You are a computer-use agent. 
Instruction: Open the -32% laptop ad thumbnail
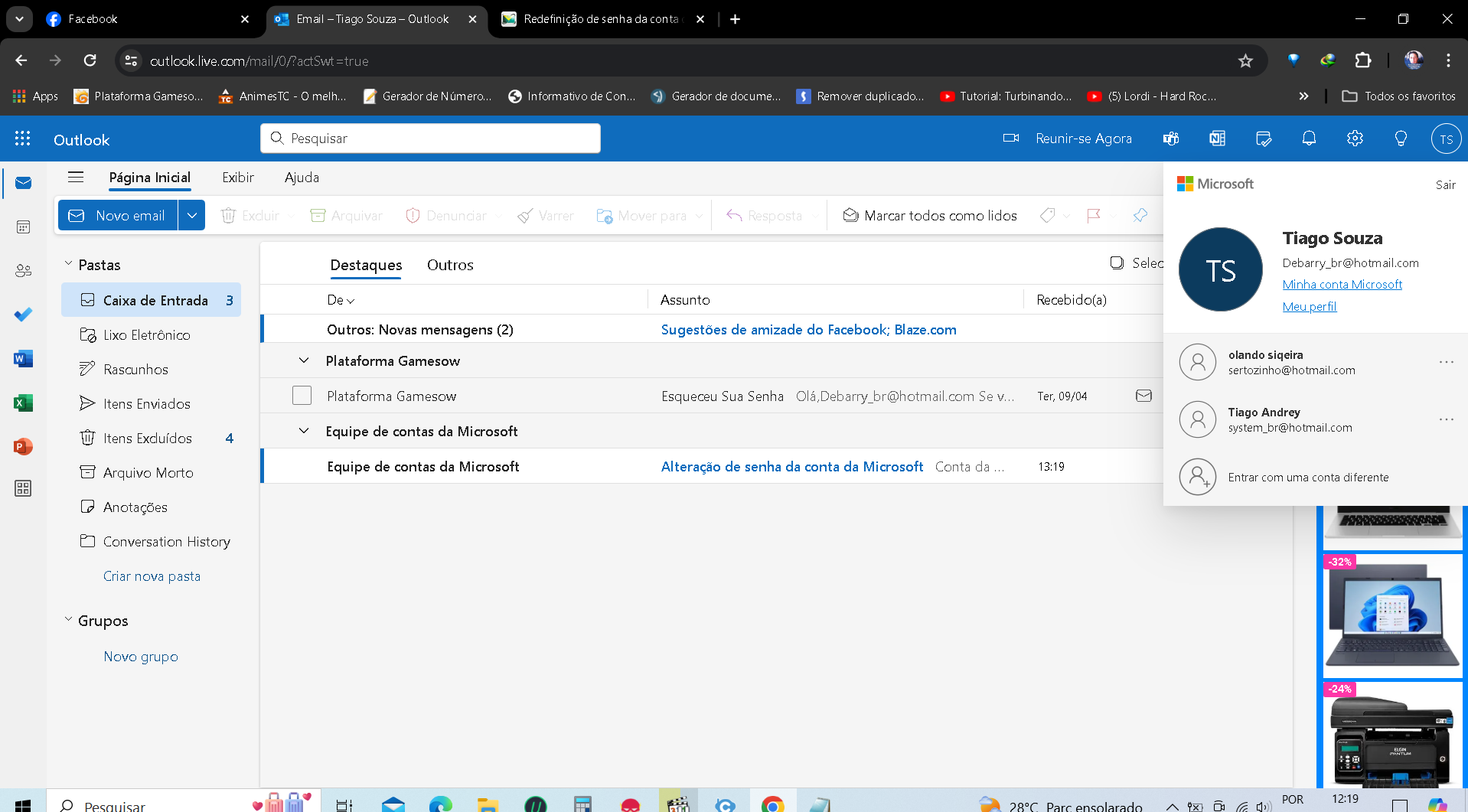point(1393,615)
